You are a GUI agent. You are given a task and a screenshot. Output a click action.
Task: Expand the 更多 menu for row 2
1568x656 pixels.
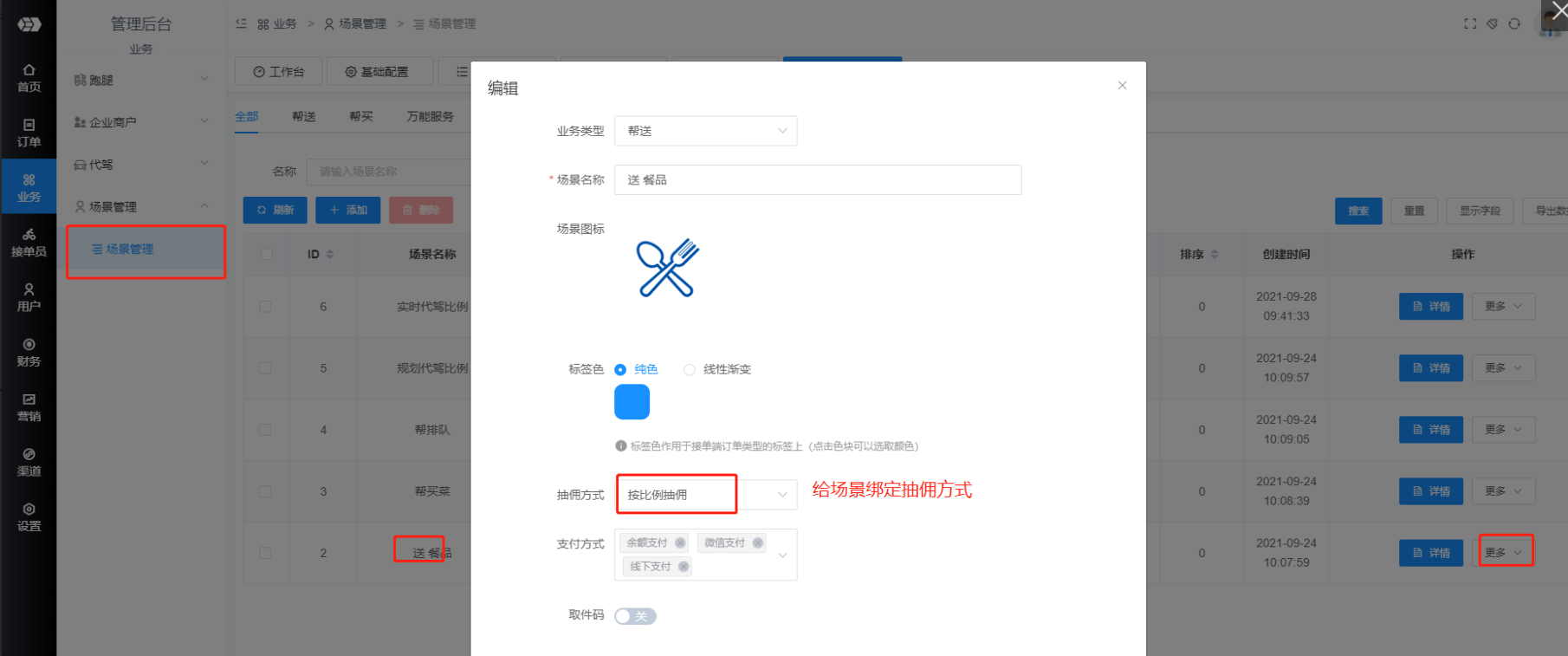tap(1504, 553)
